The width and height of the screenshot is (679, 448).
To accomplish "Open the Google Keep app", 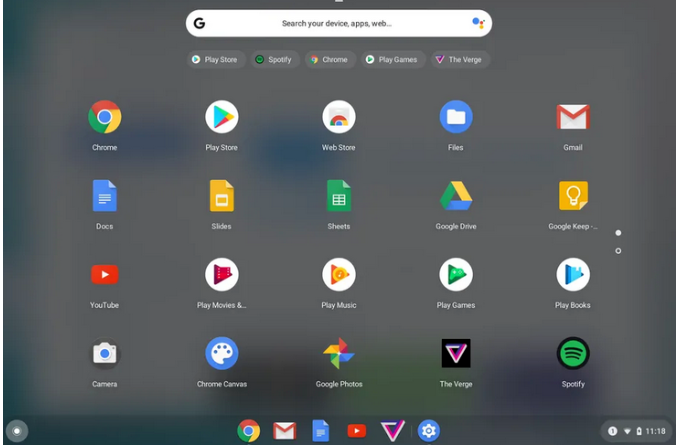I will (x=572, y=196).
